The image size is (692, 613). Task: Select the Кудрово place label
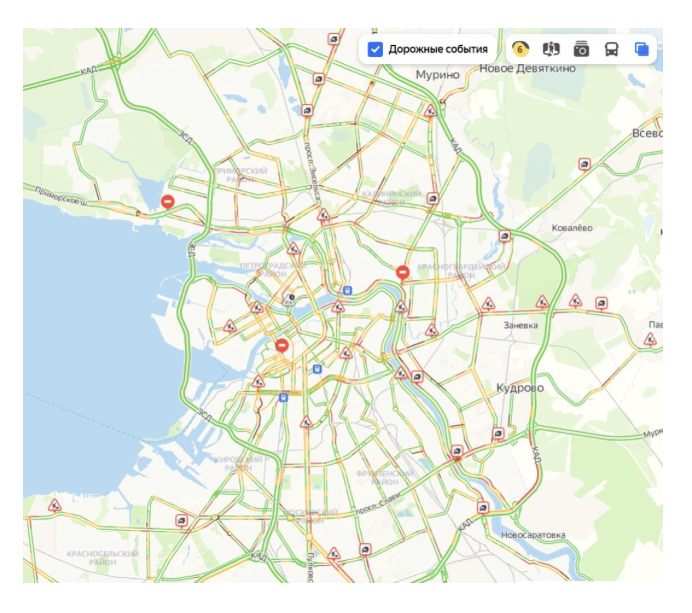click(519, 387)
